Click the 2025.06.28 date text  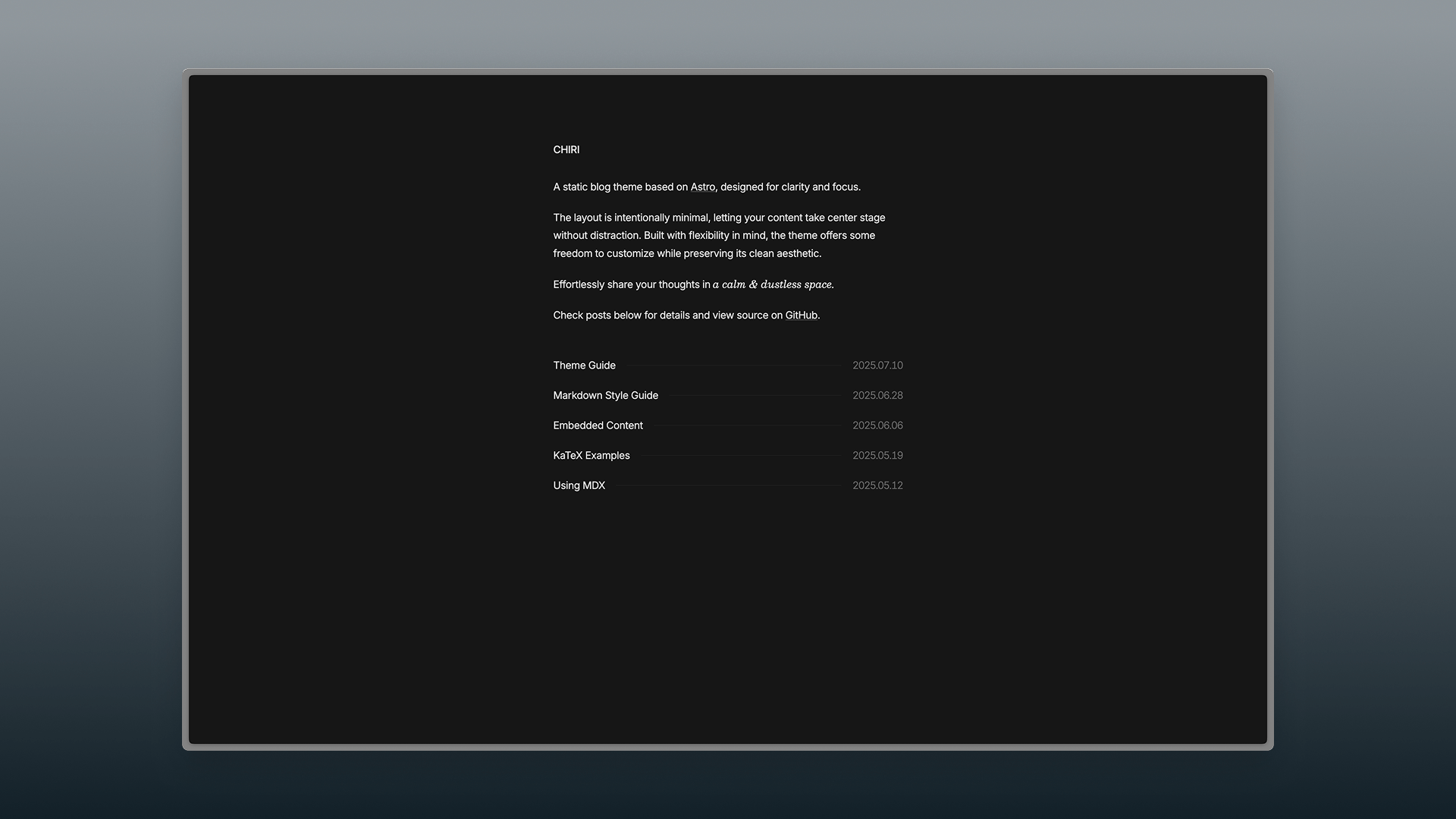tap(877, 396)
